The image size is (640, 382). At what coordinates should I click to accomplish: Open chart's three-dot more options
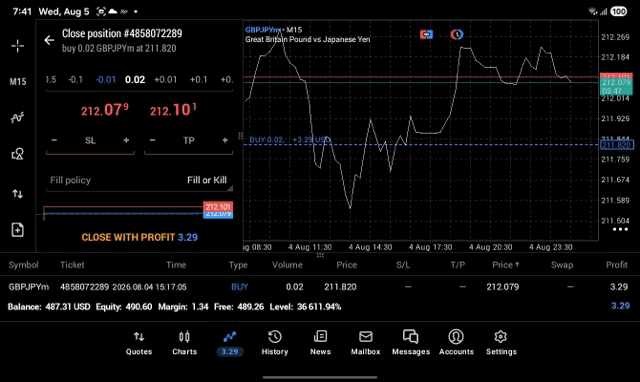[x=620, y=229]
